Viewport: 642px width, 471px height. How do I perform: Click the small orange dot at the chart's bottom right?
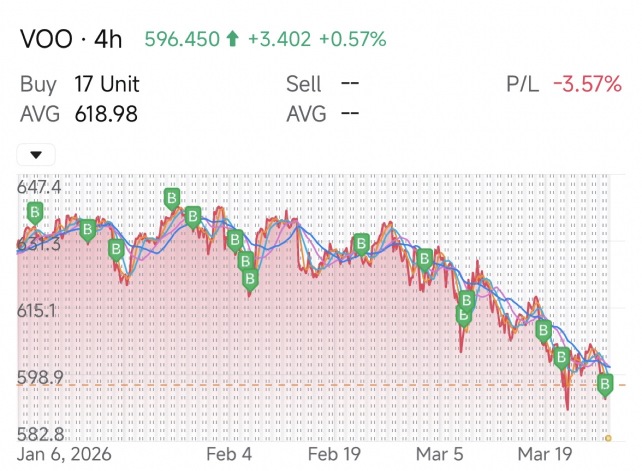608,438
